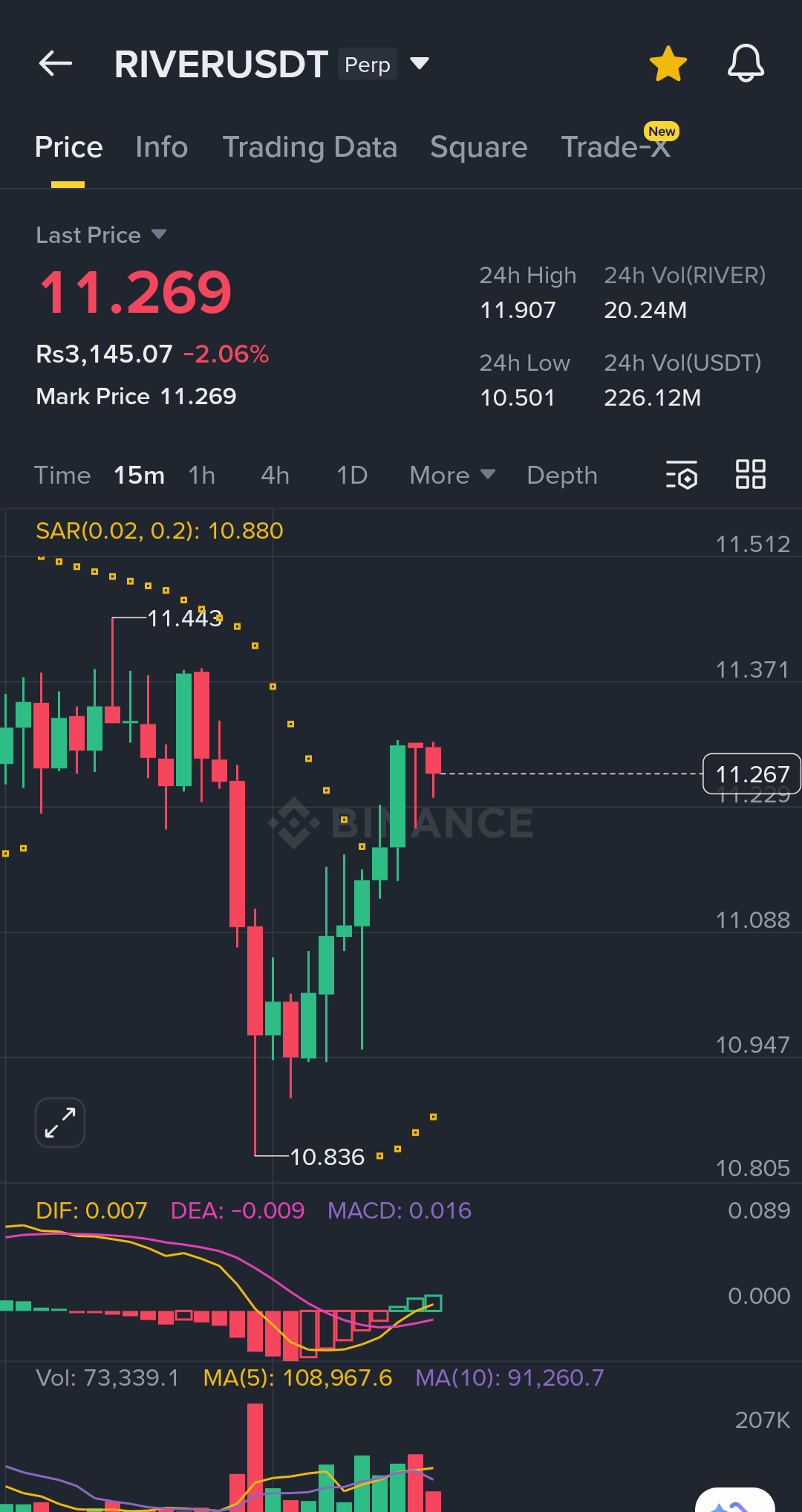Image resolution: width=802 pixels, height=1512 pixels.
Task: Tap the MACD: 0.016 label
Action: (x=400, y=1210)
